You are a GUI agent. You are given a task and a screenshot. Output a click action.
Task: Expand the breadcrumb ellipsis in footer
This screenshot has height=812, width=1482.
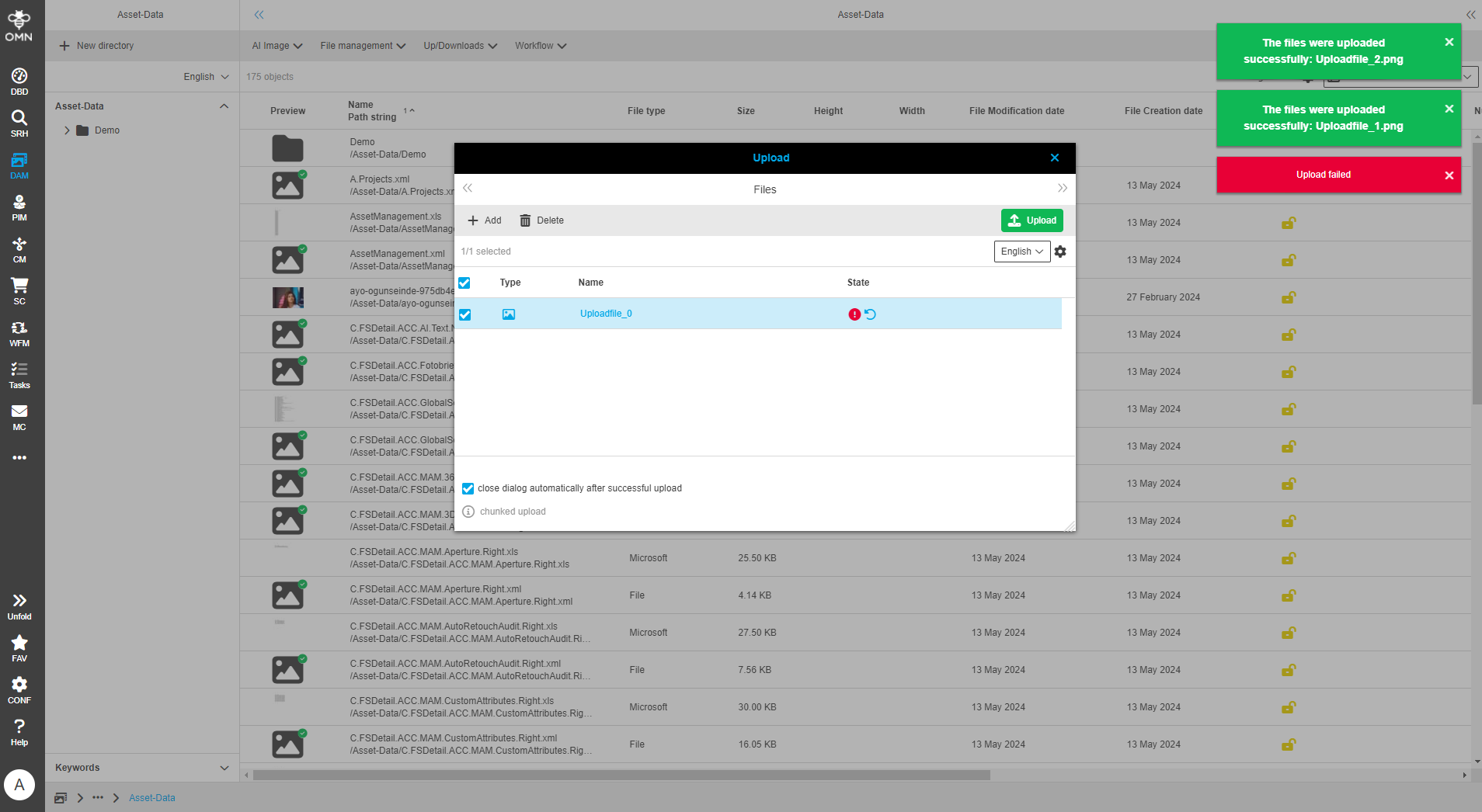point(98,798)
